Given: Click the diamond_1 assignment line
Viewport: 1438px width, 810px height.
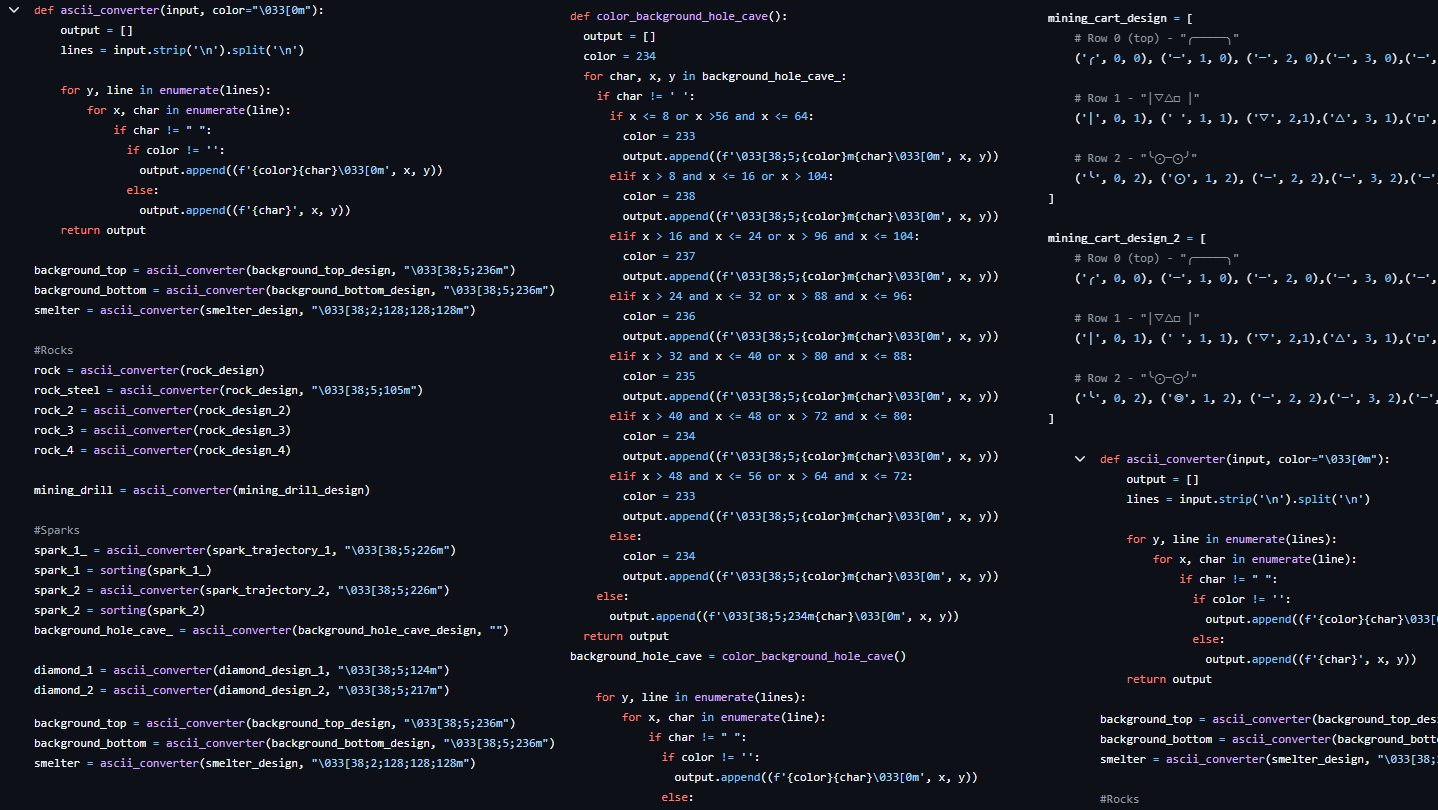Looking at the screenshot, I should click(241, 670).
